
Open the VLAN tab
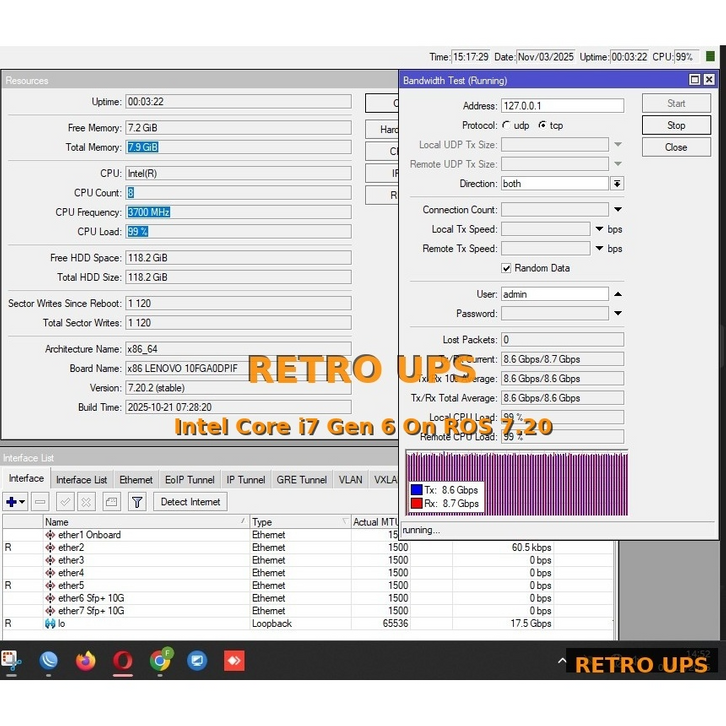350,480
